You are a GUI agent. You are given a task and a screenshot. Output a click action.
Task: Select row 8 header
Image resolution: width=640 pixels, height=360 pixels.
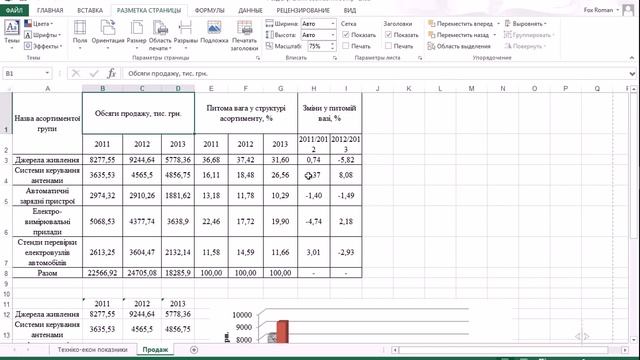pyautogui.click(x=6, y=273)
